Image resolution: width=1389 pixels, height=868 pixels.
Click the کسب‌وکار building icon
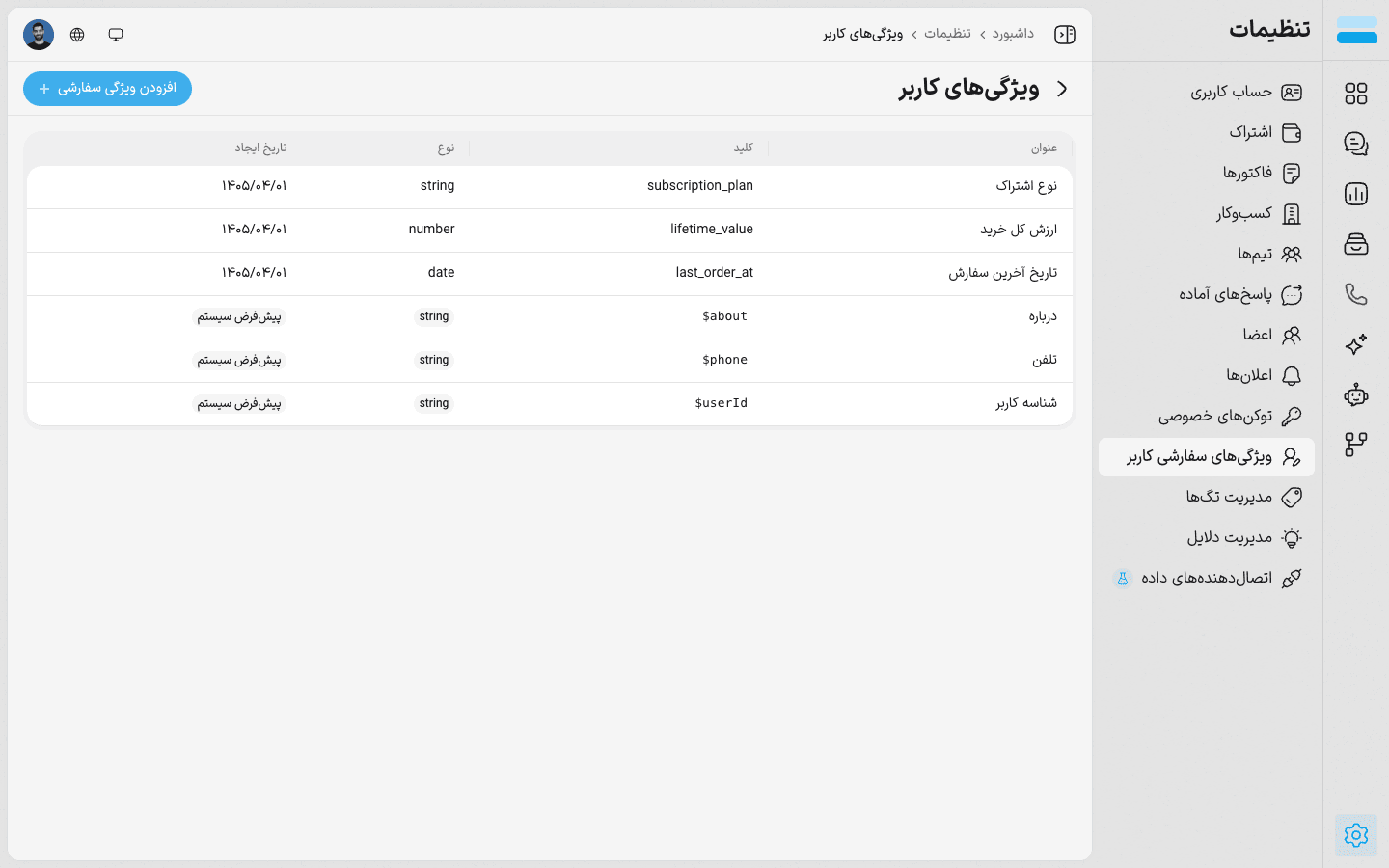pyautogui.click(x=1292, y=213)
